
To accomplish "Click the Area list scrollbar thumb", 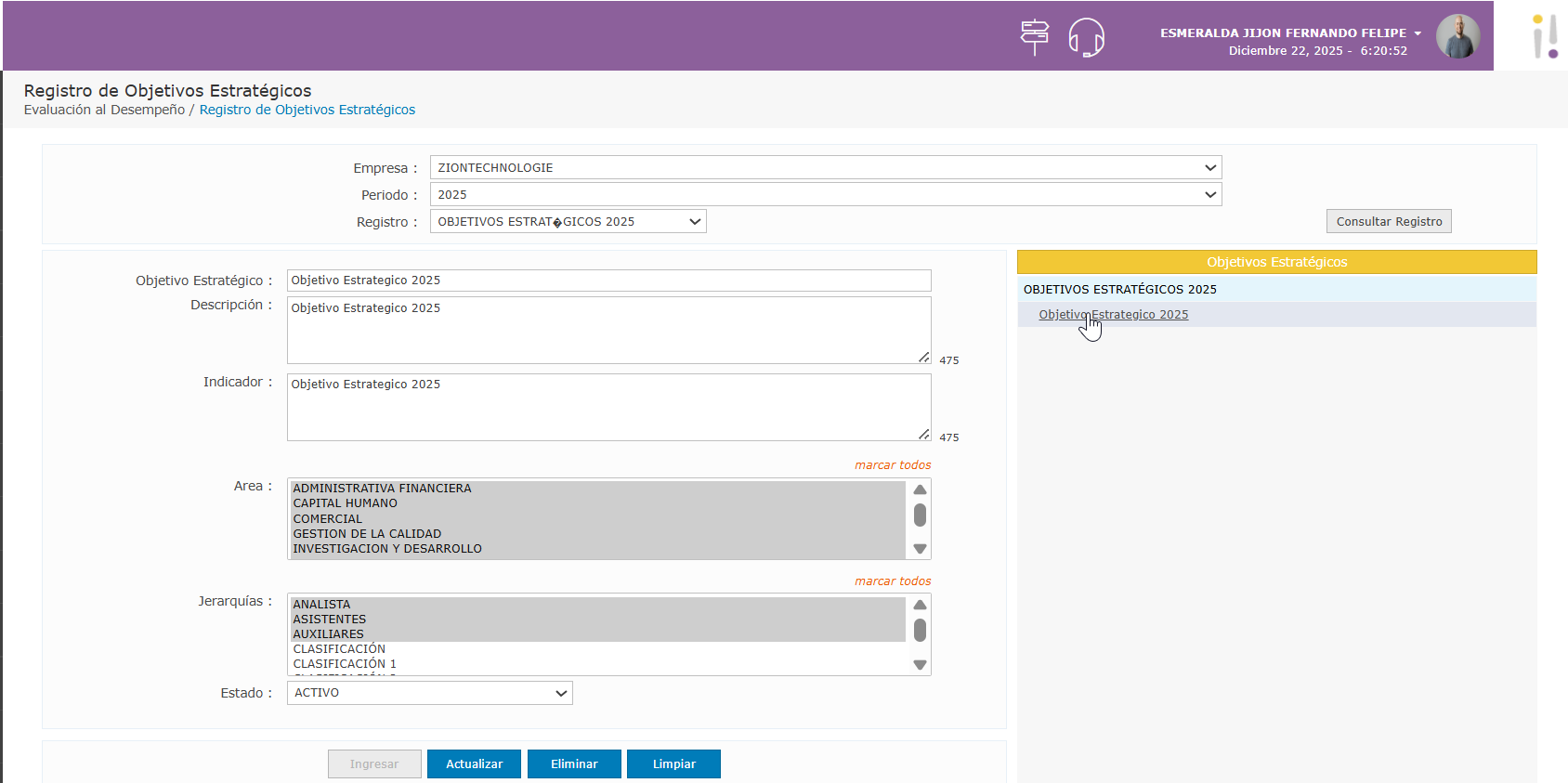I will tap(920, 515).
